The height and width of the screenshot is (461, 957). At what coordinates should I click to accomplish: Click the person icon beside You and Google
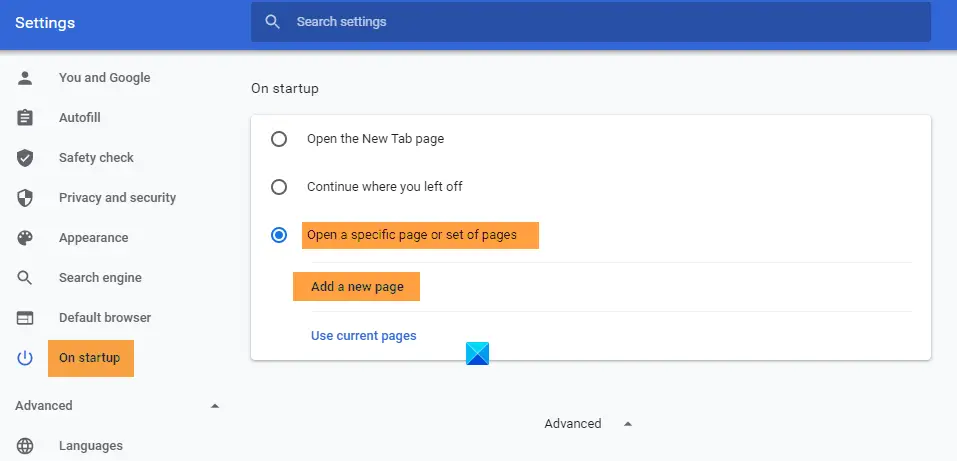[x=25, y=78]
